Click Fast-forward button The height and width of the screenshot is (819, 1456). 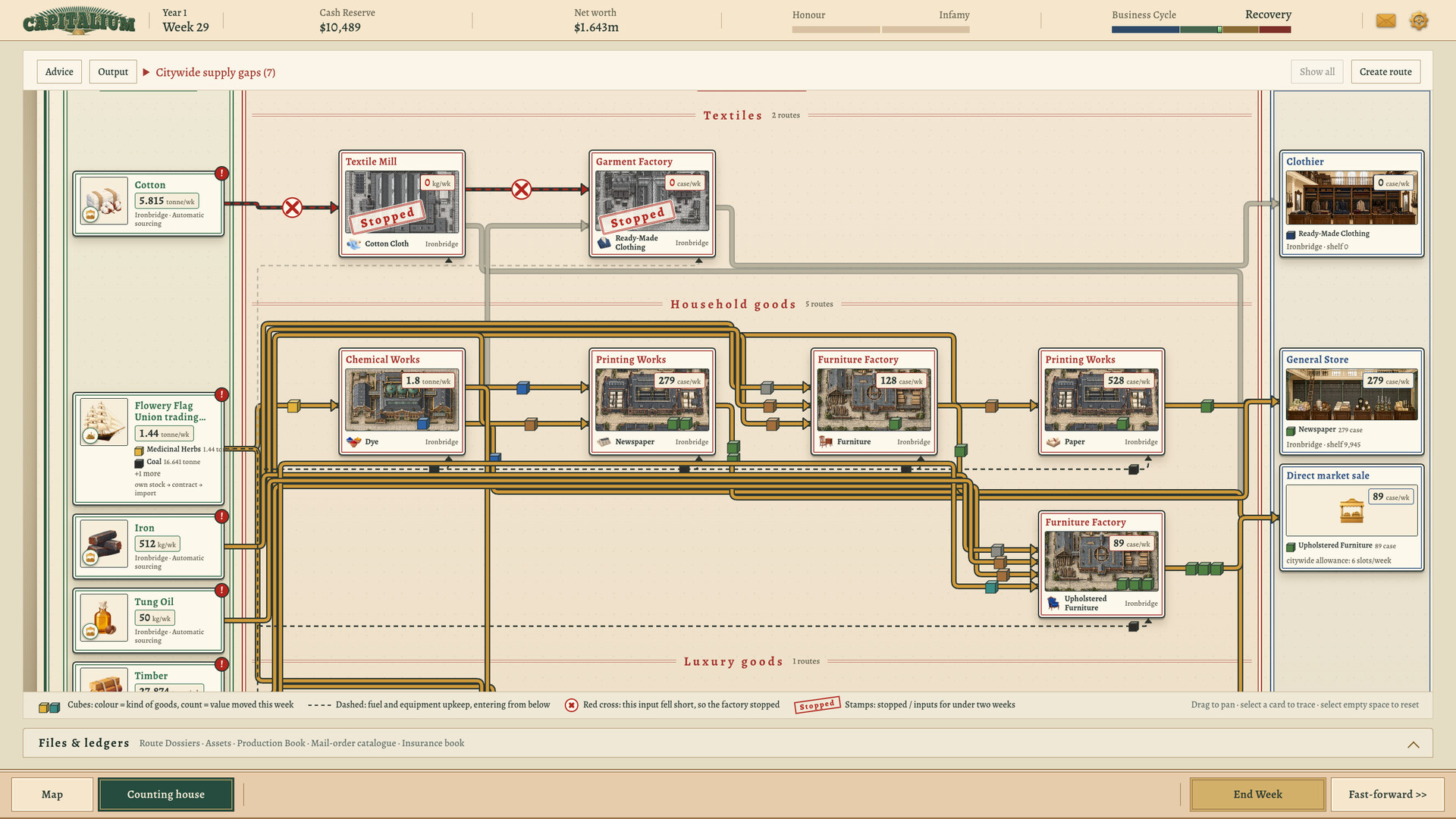[x=1387, y=794]
